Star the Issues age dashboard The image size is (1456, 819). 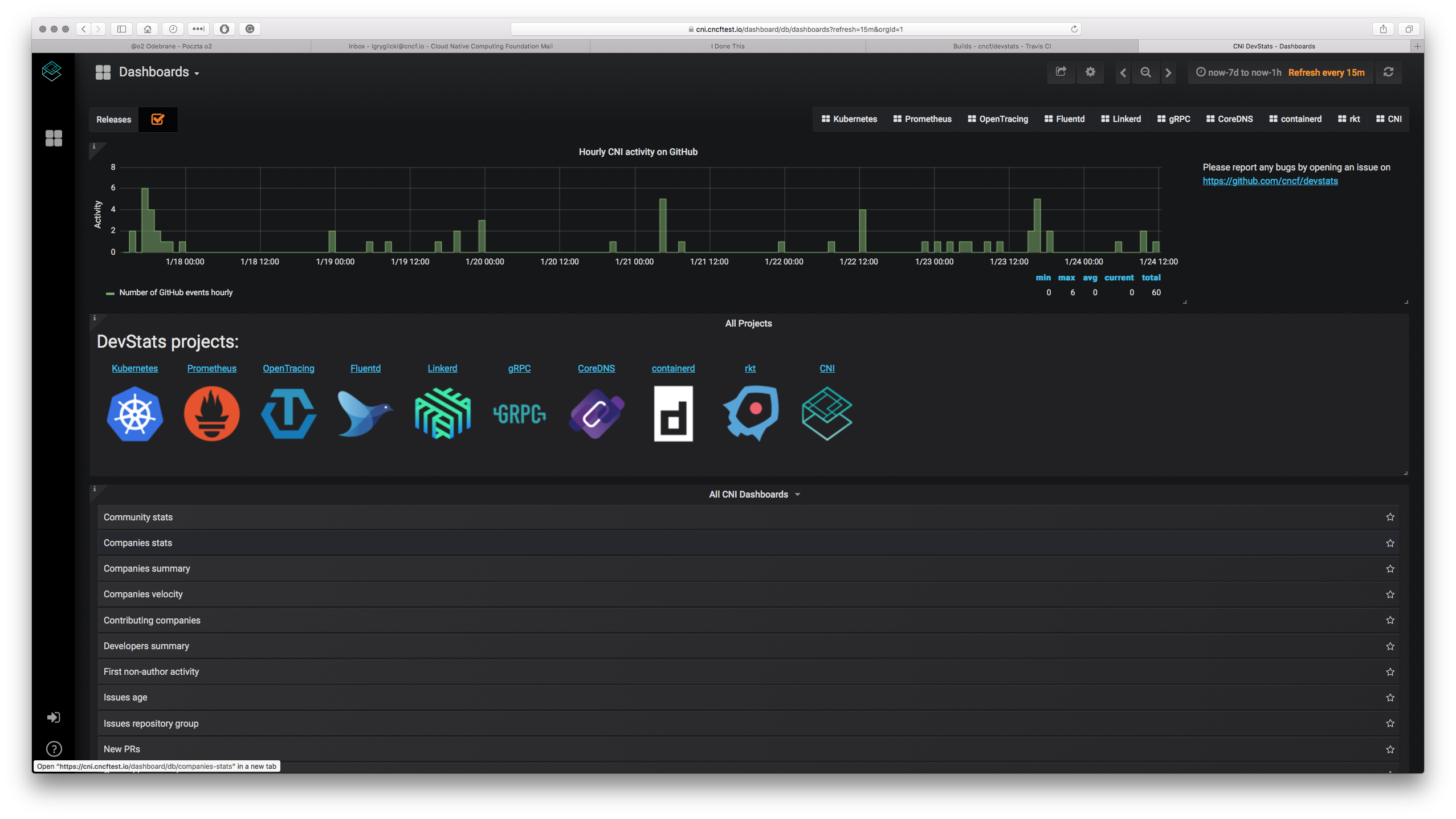(1390, 697)
